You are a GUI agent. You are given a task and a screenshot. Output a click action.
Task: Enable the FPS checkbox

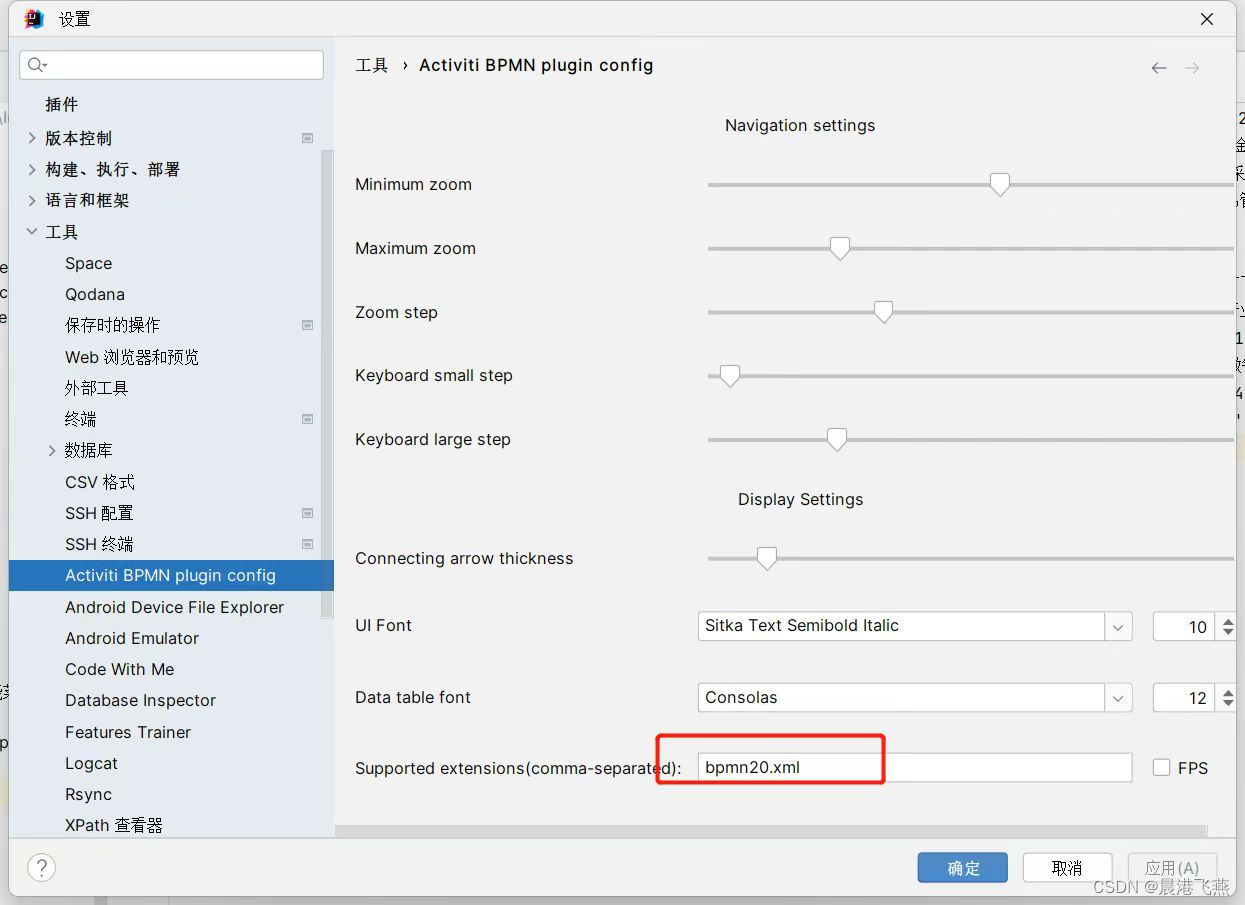tap(1161, 768)
